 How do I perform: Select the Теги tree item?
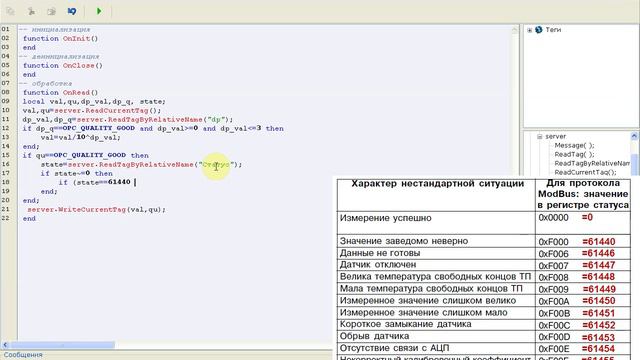[x=553, y=30]
